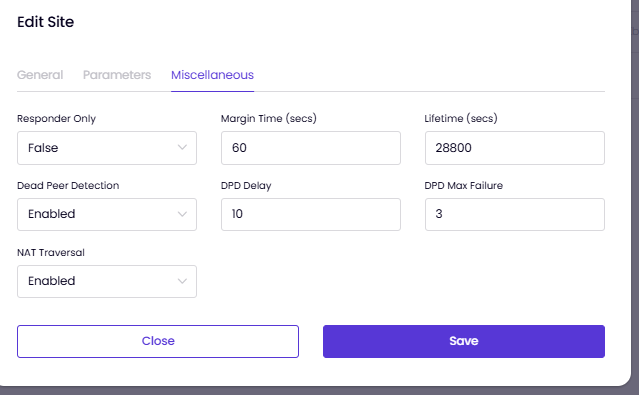Select the Miscellaneous tab
The height and width of the screenshot is (395, 639).
click(212, 75)
